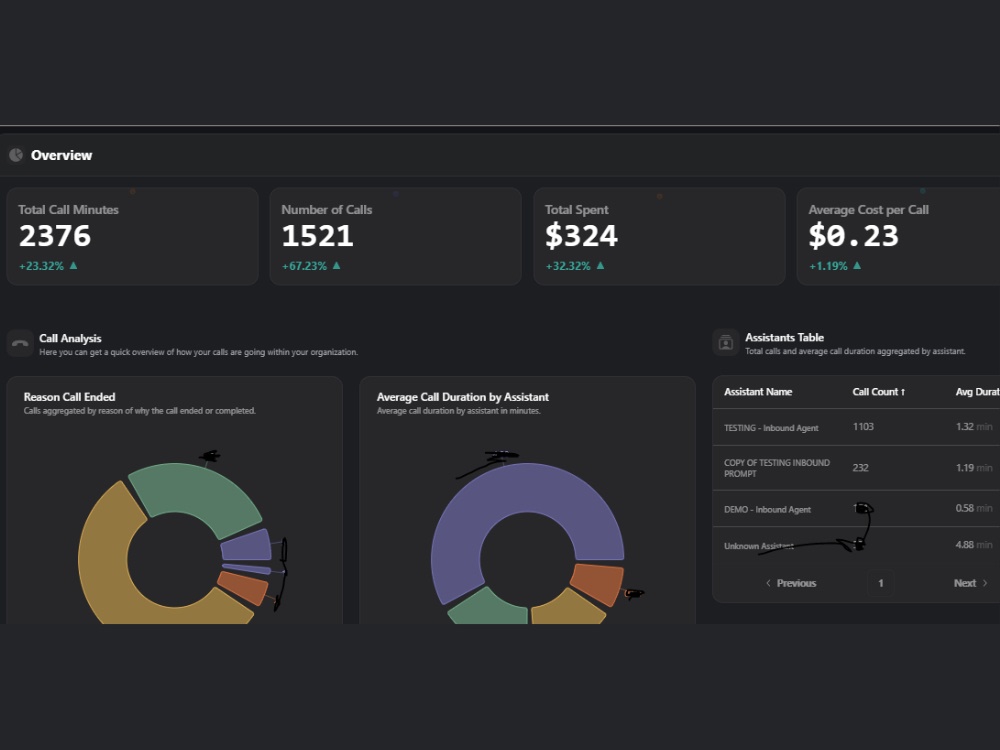The height and width of the screenshot is (750, 1000).
Task: Click the Avg Duration column header
Action: pos(977,392)
